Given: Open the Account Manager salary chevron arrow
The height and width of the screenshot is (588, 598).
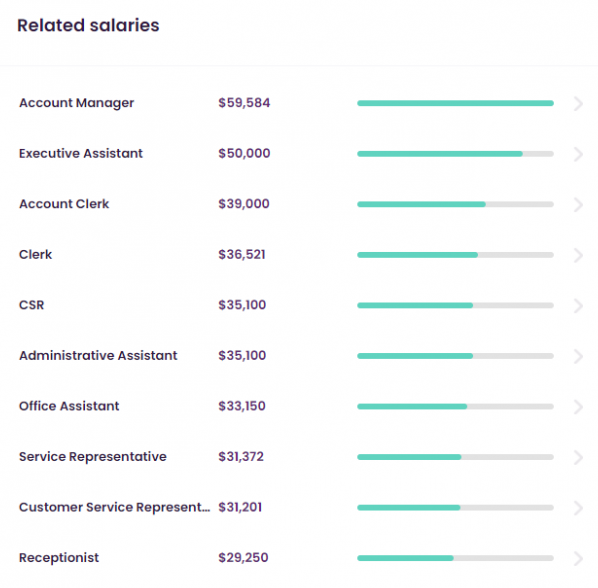Looking at the screenshot, I should [x=578, y=103].
